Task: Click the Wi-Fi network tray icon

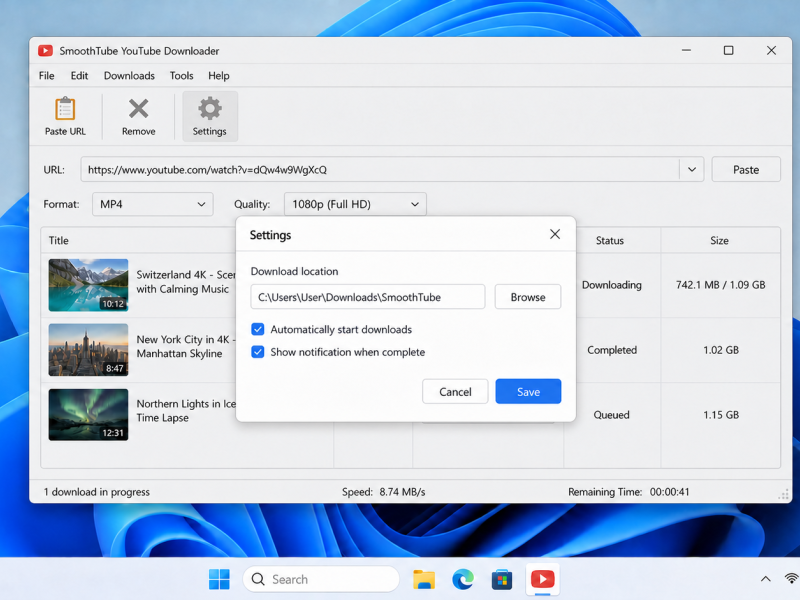Action: pyautogui.click(x=791, y=579)
